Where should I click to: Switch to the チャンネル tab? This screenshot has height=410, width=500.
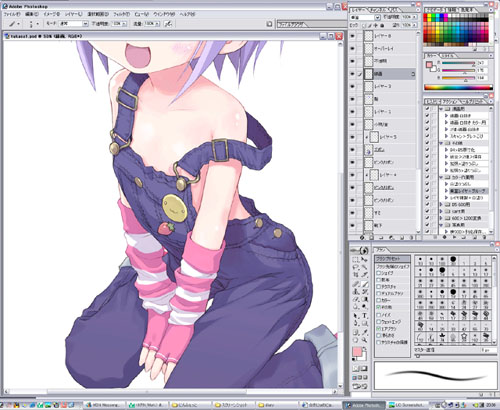[x=378, y=10]
